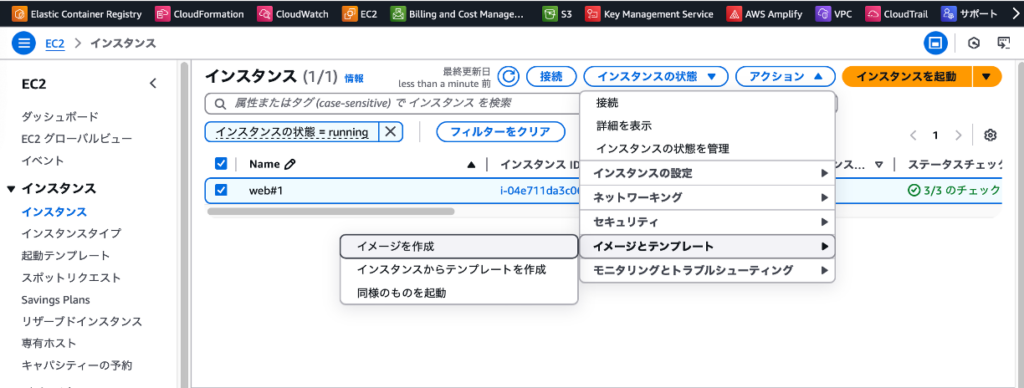Click フィルターをクリア button

point(500,132)
